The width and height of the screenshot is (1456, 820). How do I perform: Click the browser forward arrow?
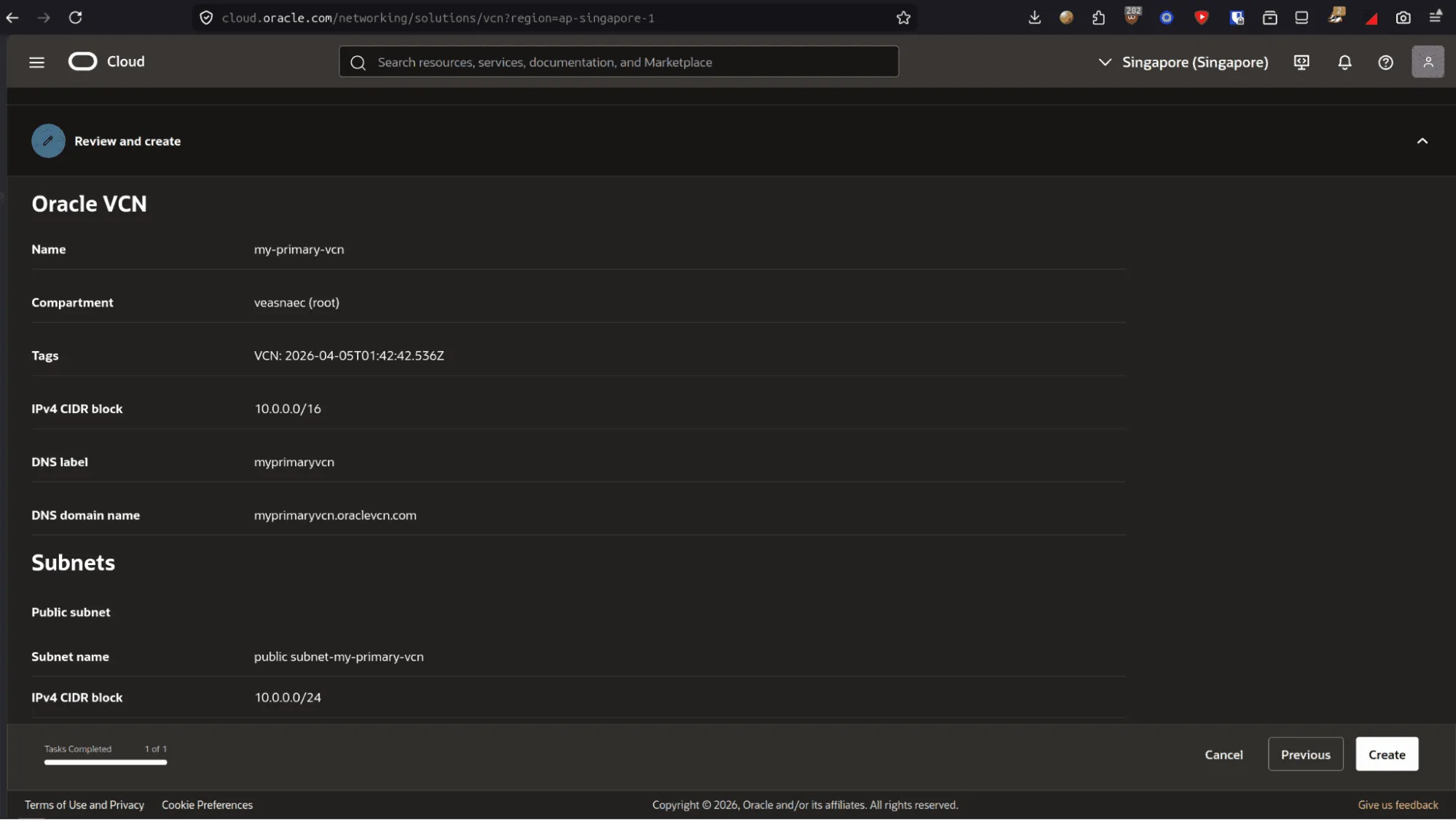coord(44,17)
